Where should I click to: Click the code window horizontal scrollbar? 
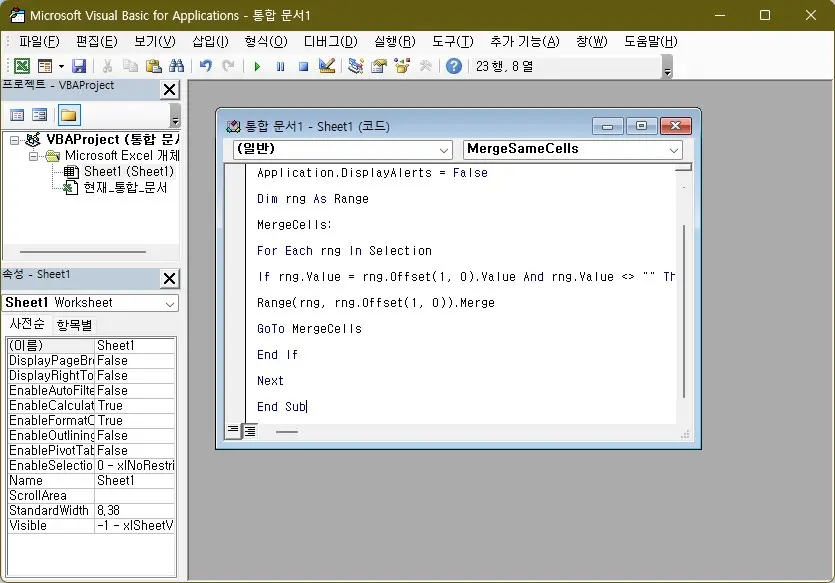coord(286,432)
